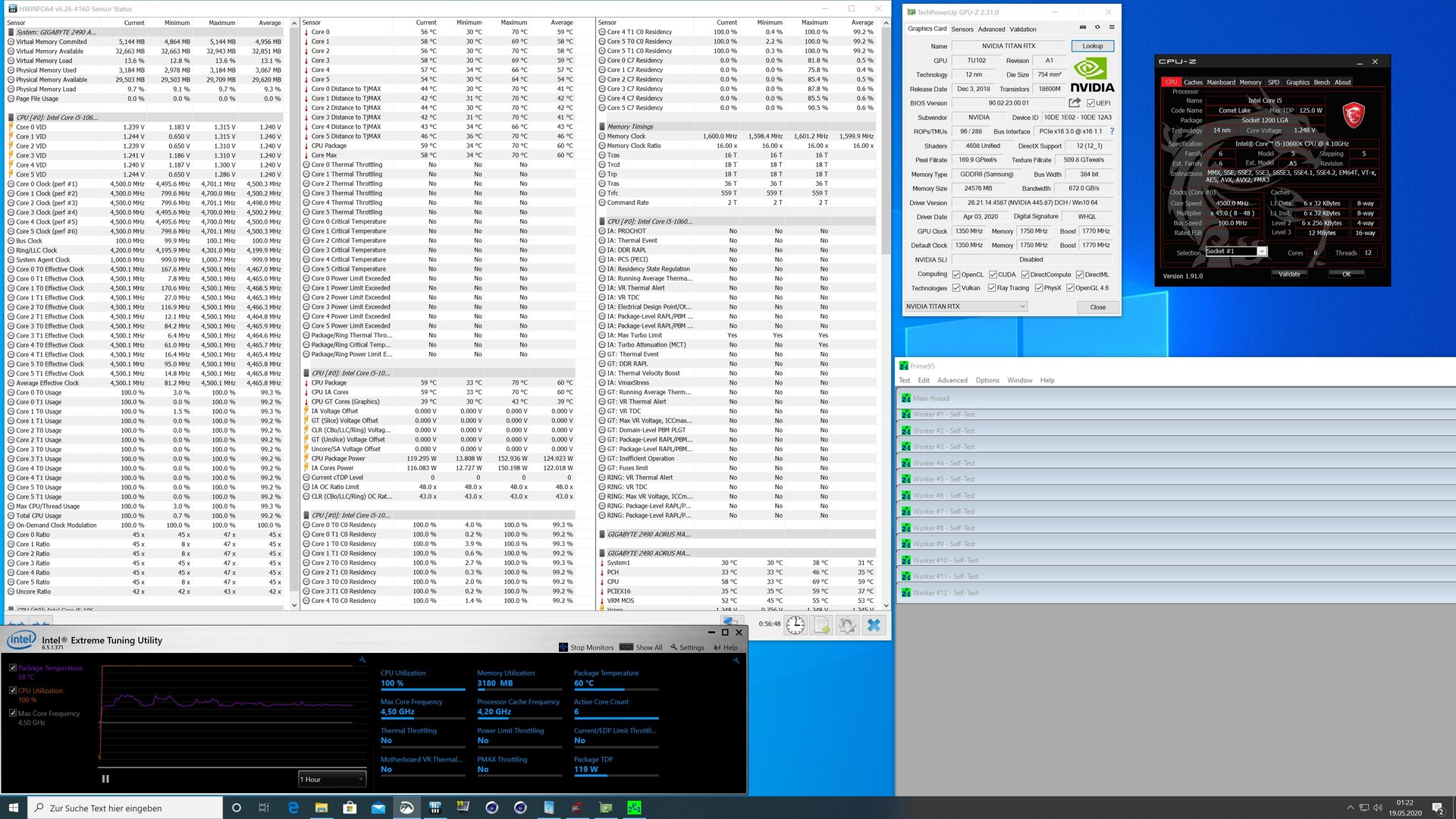
Task: Click HWiNFO logging start icon
Action: (x=821, y=625)
